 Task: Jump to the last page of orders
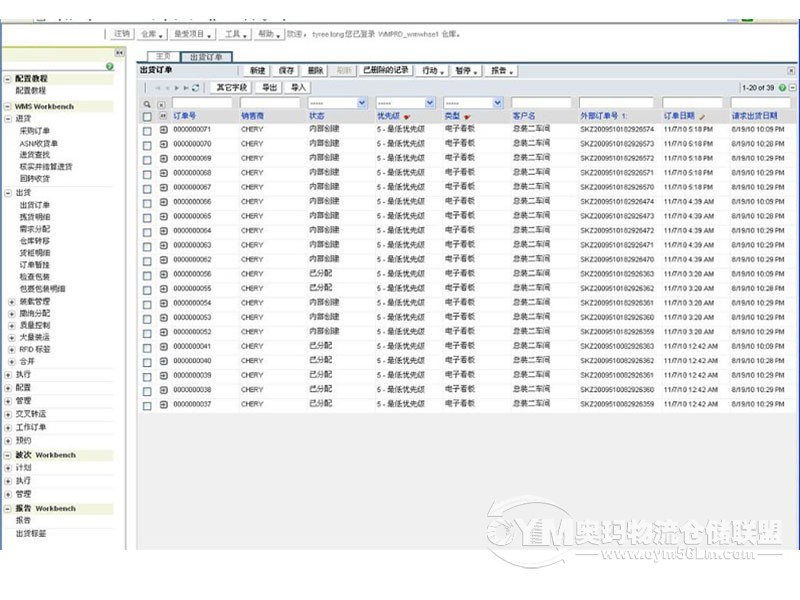pyautogui.click(x=186, y=88)
